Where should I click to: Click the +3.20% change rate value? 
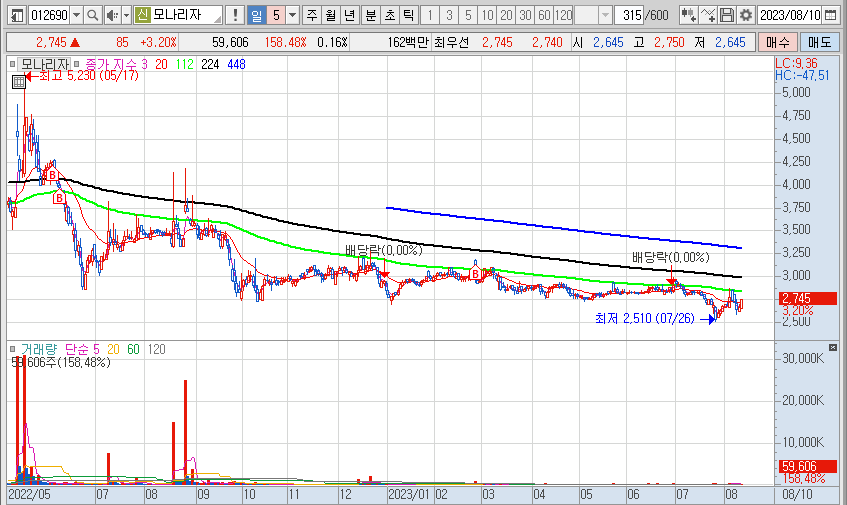pos(158,42)
